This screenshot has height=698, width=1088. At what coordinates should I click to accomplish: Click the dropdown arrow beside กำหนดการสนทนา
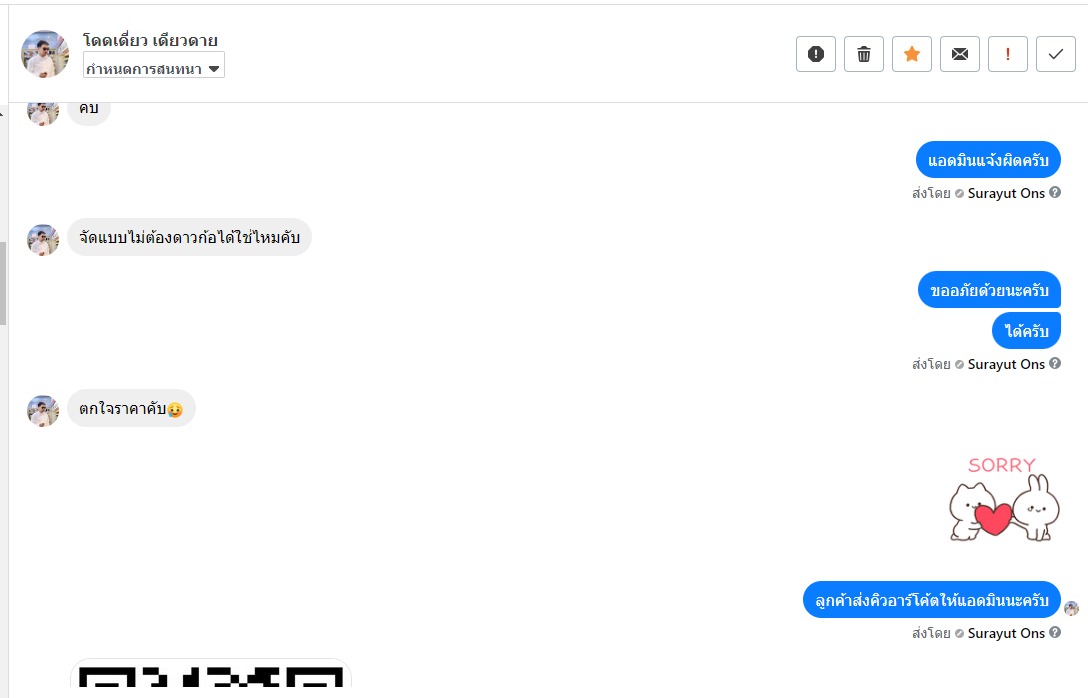click(214, 69)
